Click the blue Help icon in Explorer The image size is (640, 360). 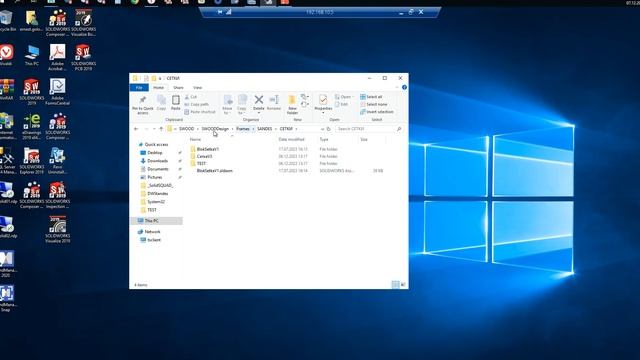tap(404, 87)
